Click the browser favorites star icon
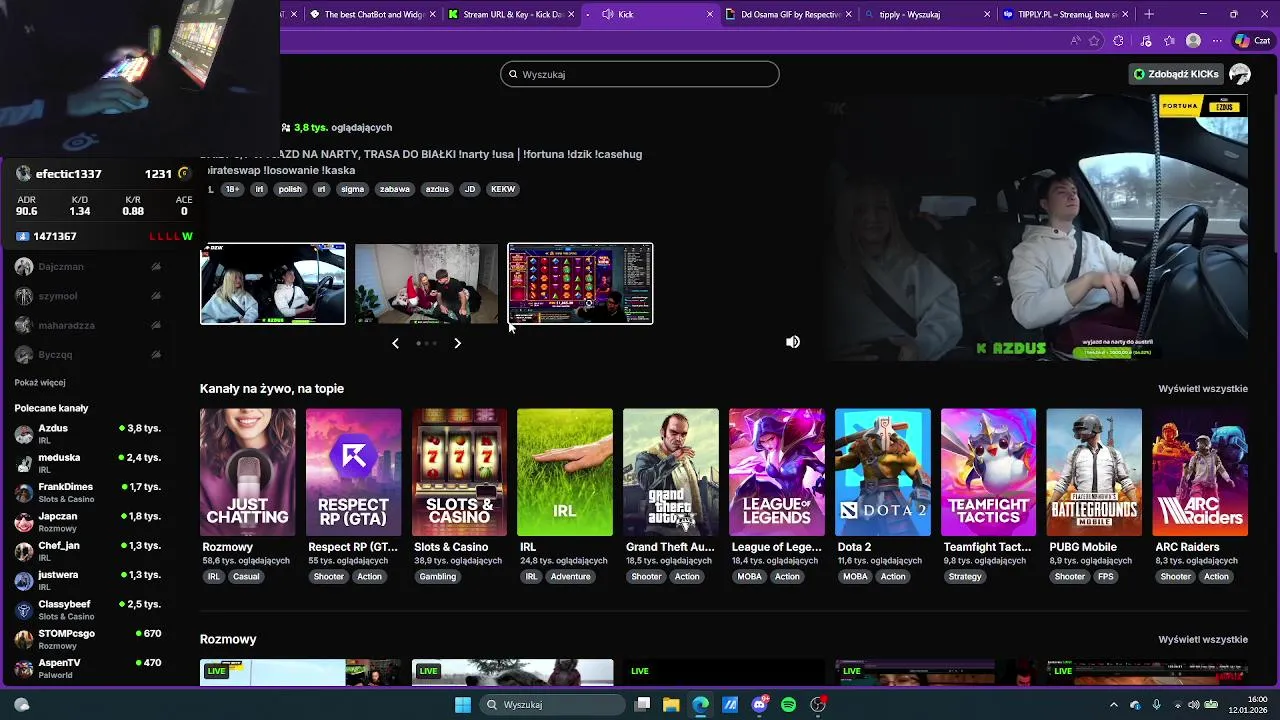The height and width of the screenshot is (720, 1280). coord(1095,41)
